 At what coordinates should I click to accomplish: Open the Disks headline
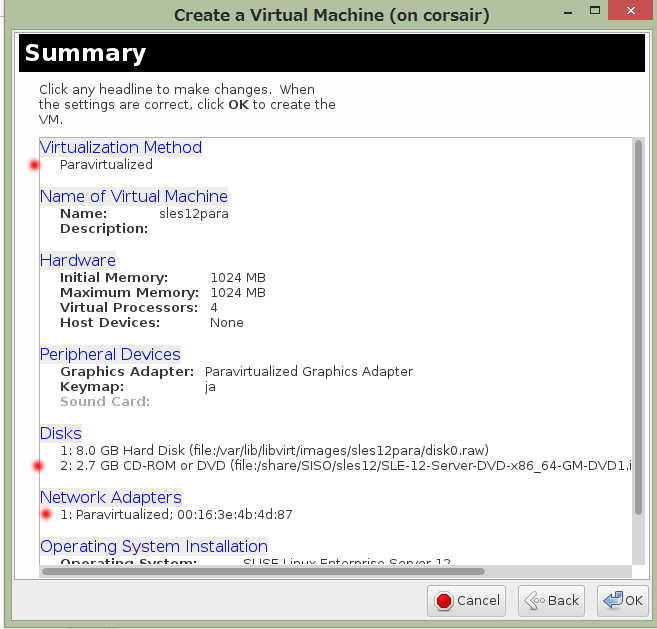click(x=61, y=433)
